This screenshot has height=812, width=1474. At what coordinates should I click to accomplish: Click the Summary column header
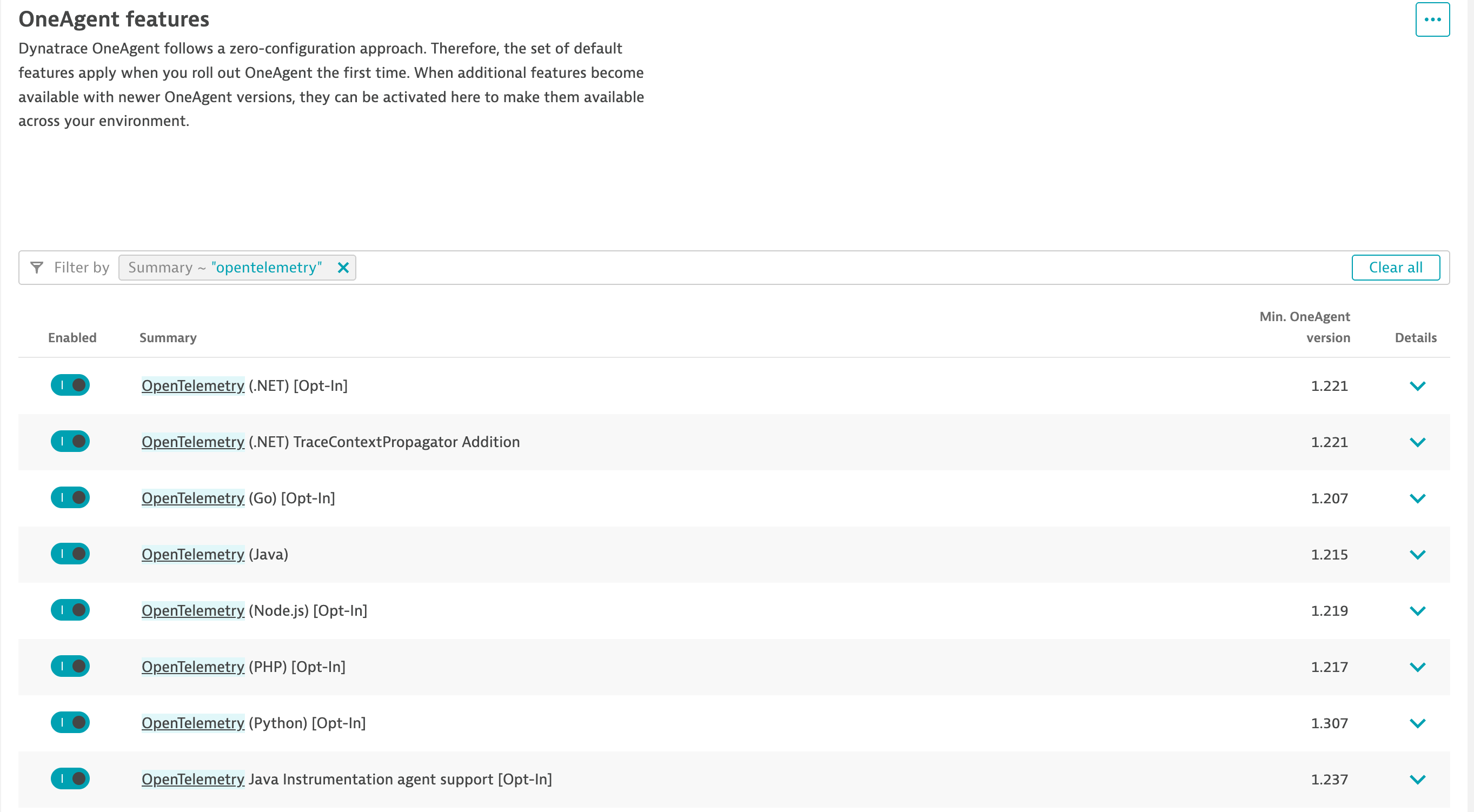click(168, 338)
